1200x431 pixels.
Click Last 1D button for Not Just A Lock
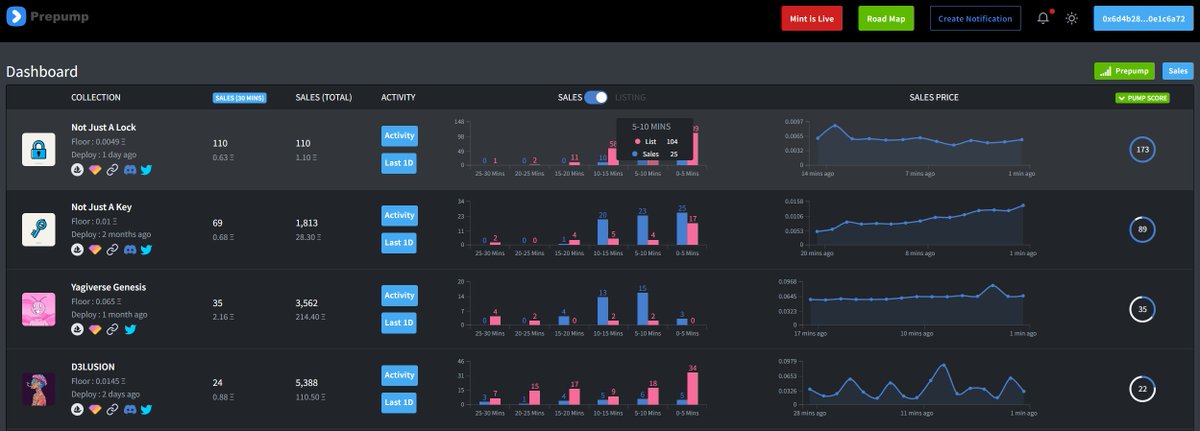click(x=399, y=163)
